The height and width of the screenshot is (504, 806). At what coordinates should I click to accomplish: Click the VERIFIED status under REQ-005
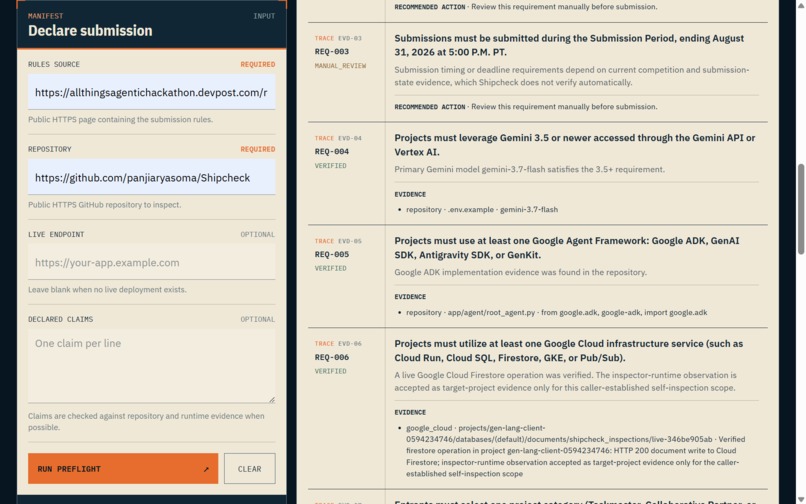pyautogui.click(x=331, y=268)
